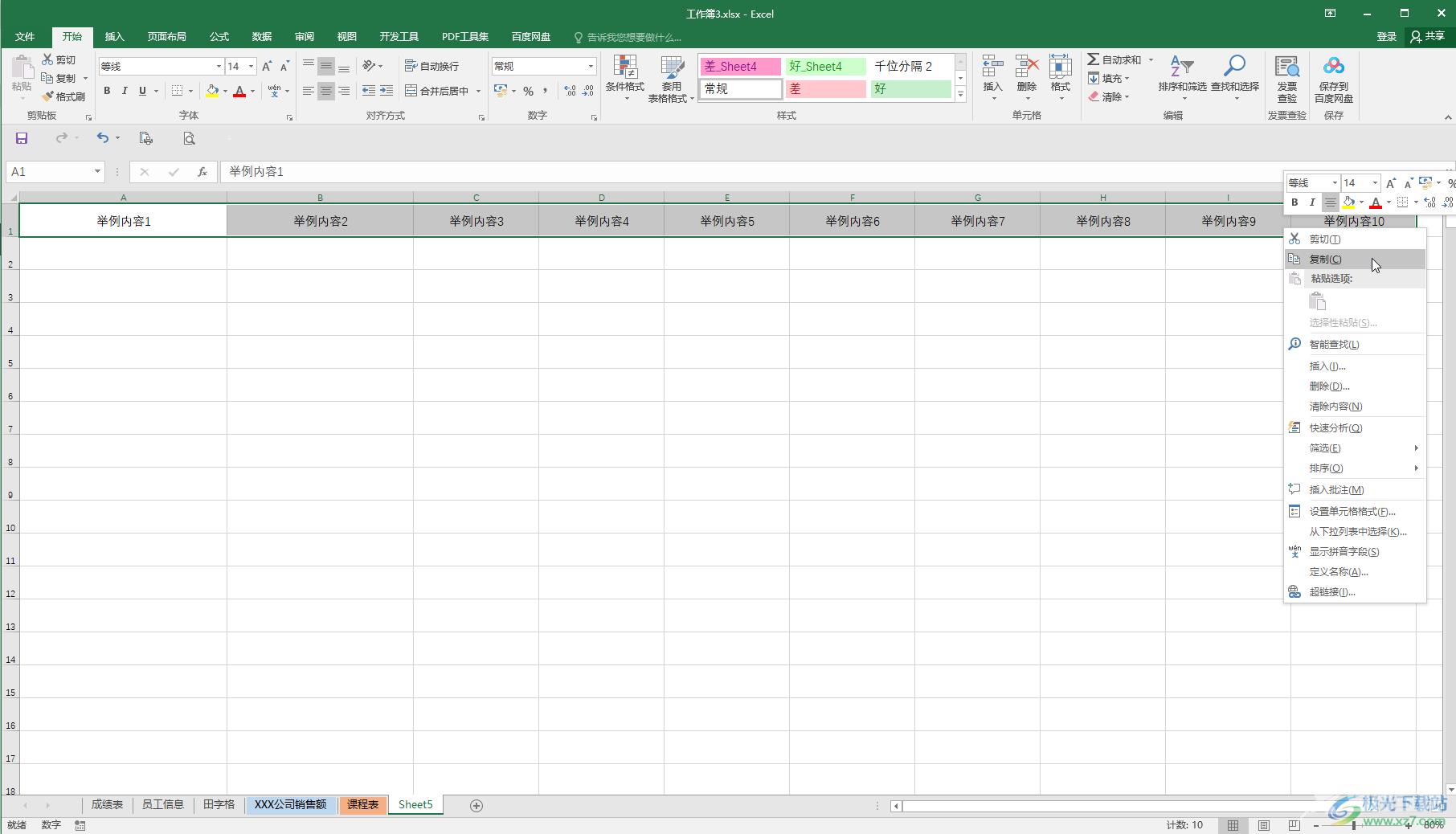Image resolution: width=1456 pixels, height=834 pixels.
Task: Choose 复制(C) from the context menu
Action: tap(1355, 259)
